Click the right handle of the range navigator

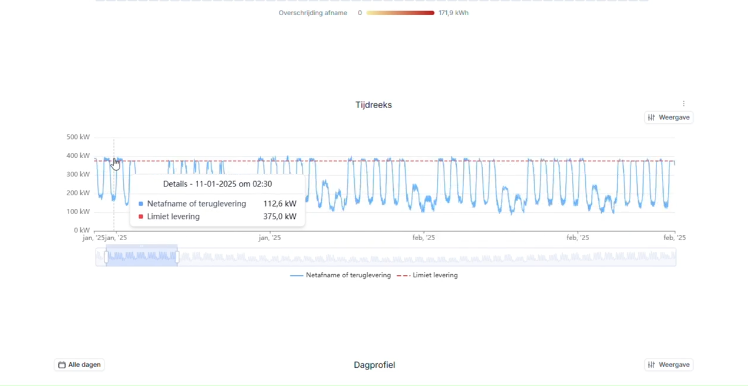pyautogui.click(x=177, y=257)
